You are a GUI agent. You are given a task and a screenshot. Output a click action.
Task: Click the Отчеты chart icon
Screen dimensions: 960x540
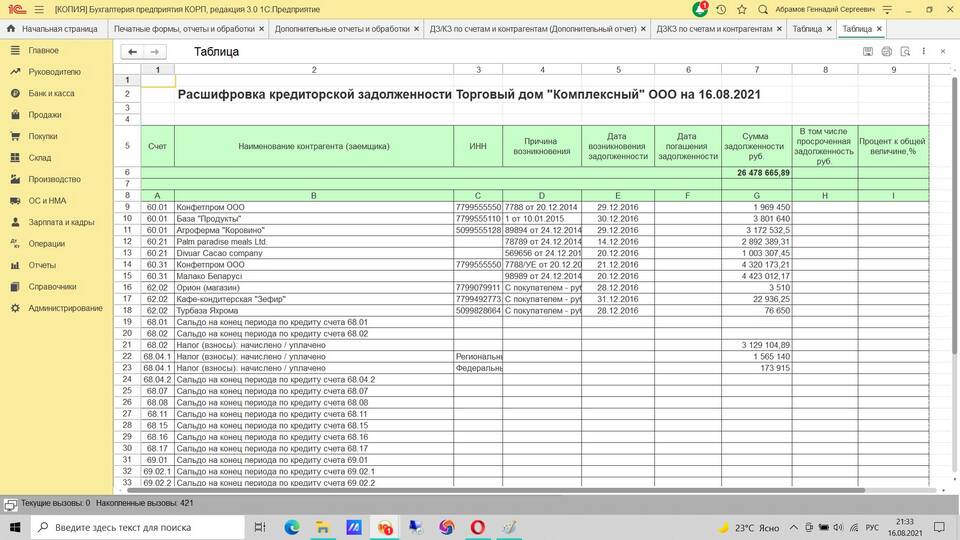15,264
